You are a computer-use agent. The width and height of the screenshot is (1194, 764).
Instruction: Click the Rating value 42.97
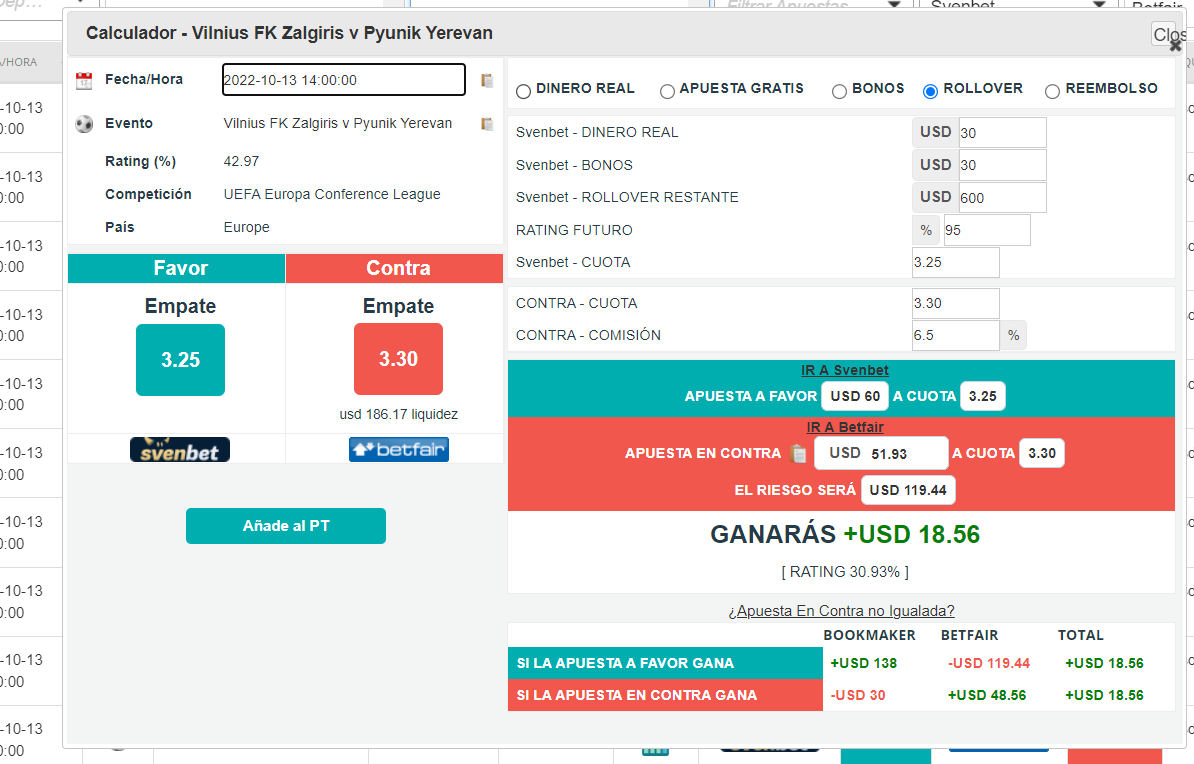pyautogui.click(x=241, y=161)
